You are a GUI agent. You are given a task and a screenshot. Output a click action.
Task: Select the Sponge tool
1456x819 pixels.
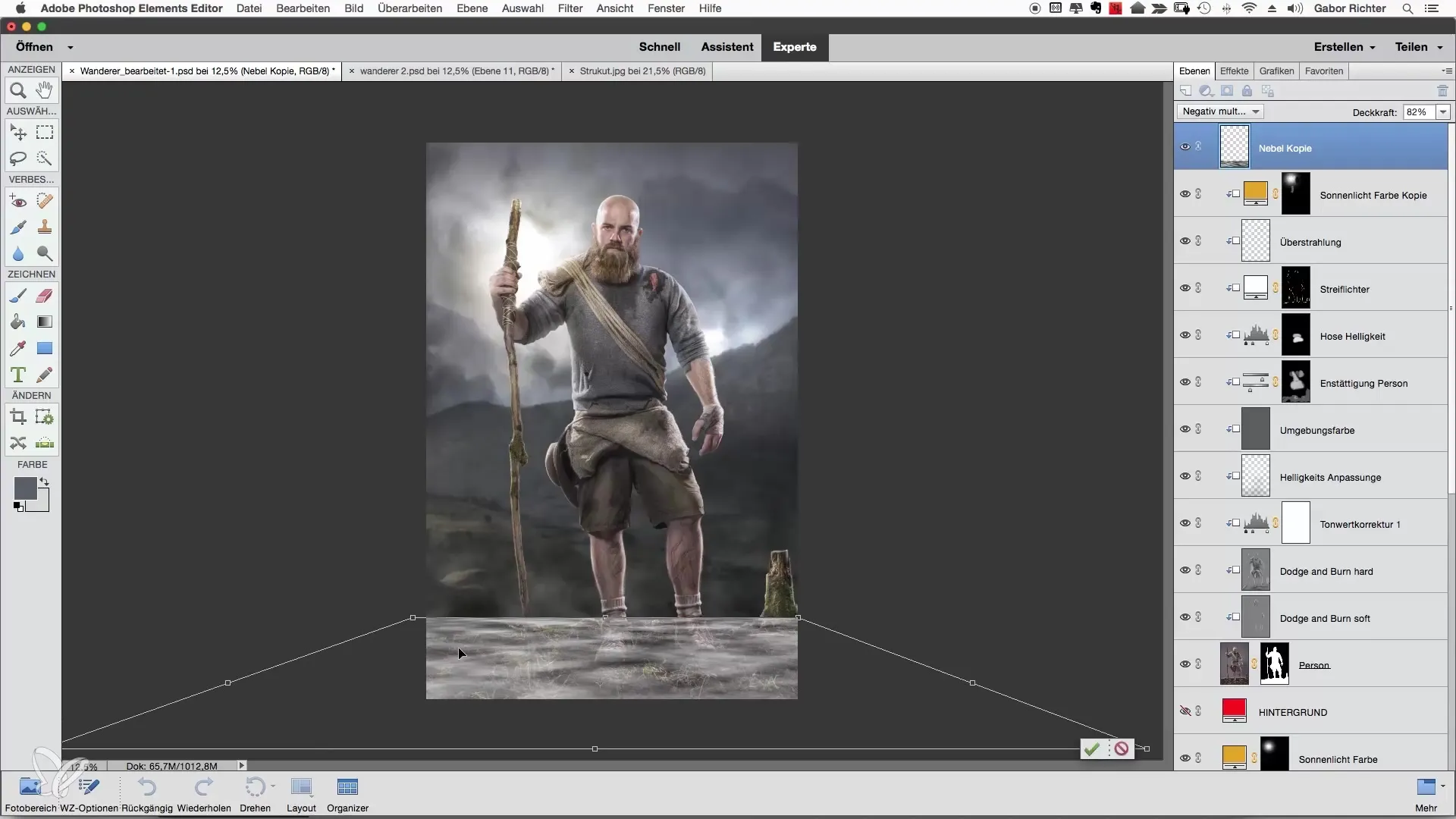[x=45, y=253]
